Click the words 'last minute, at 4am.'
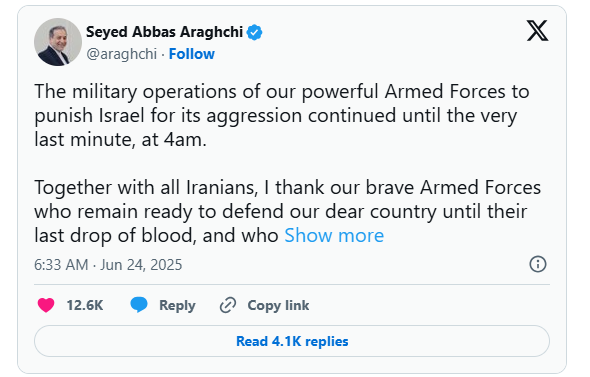 [x=120, y=140]
